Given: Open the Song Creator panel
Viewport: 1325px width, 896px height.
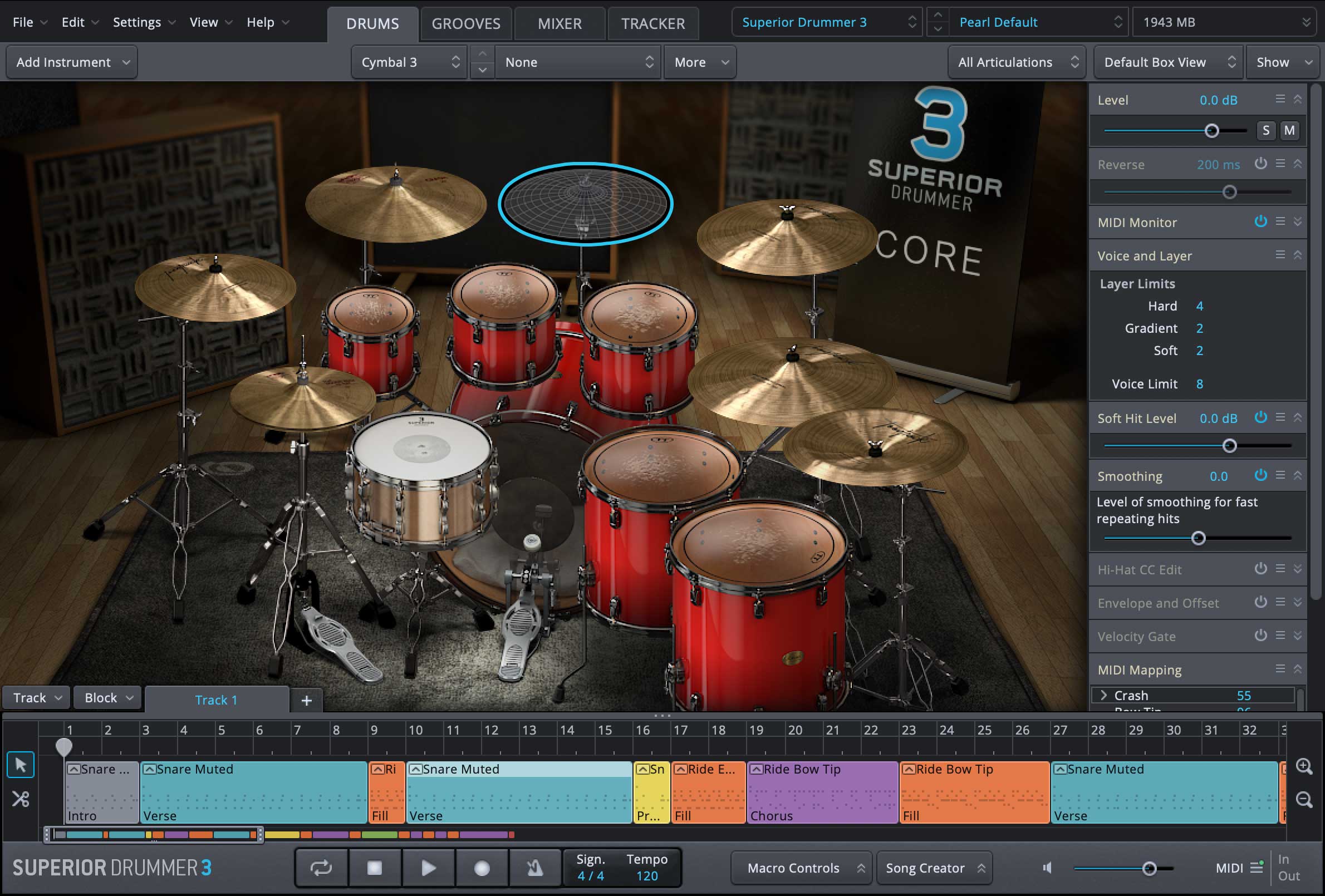Looking at the screenshot, I should click(x=934, y=868).
